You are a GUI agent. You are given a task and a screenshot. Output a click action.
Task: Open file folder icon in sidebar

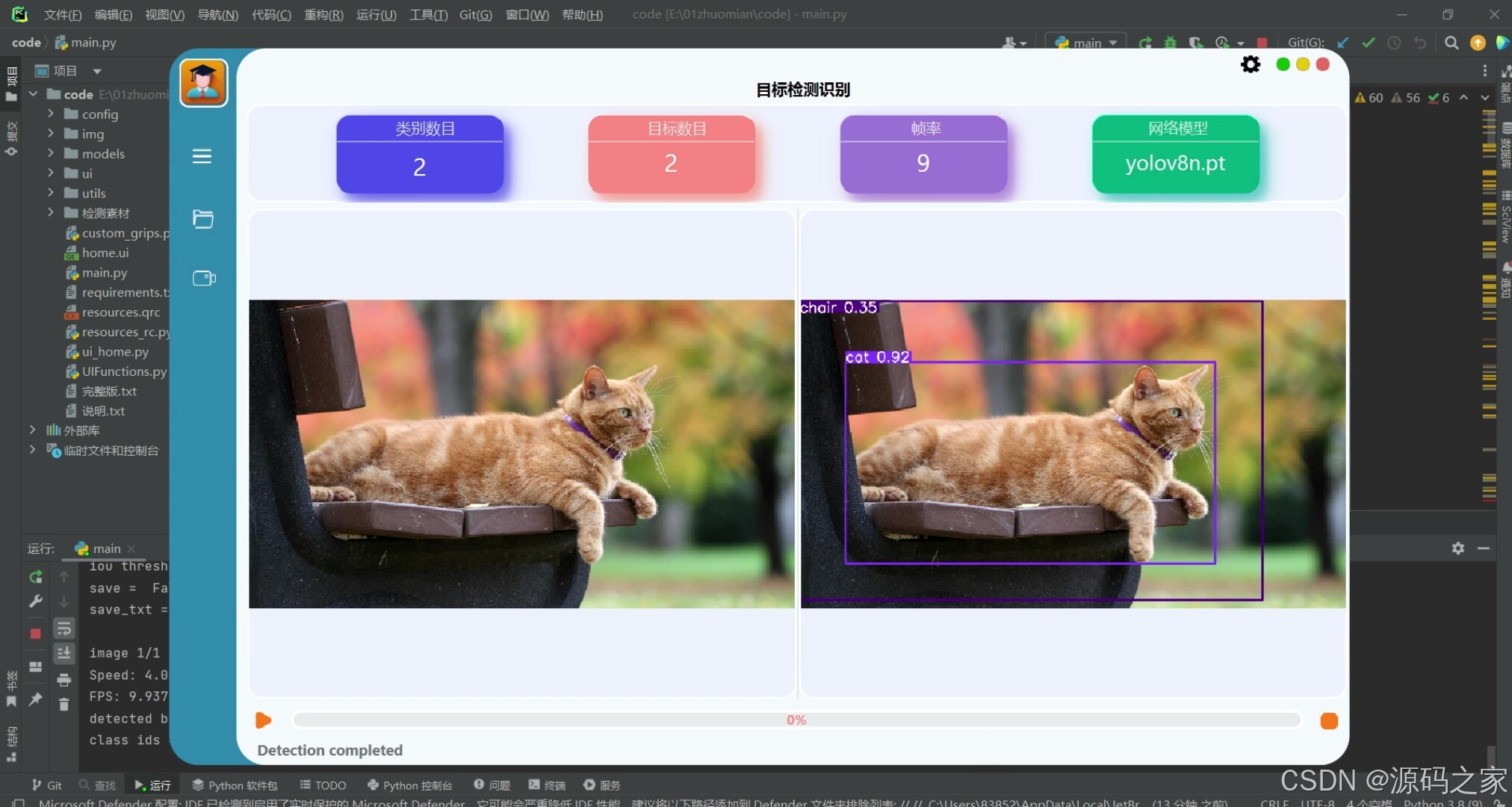click(x=202, y=219)
